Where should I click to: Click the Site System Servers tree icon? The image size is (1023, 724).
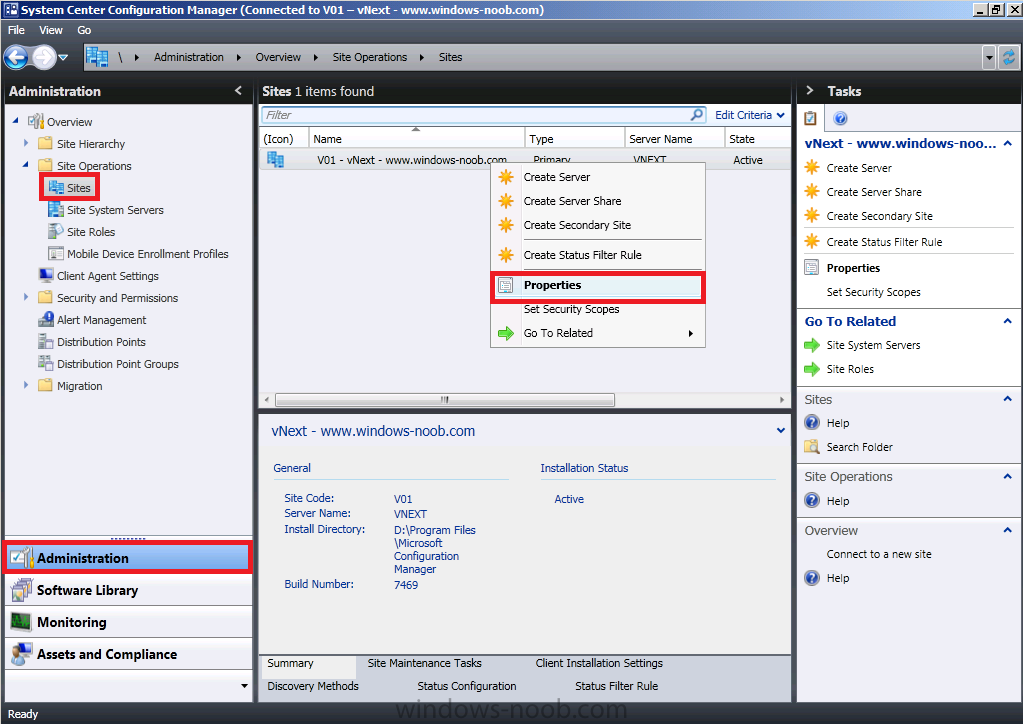point(55,209)
